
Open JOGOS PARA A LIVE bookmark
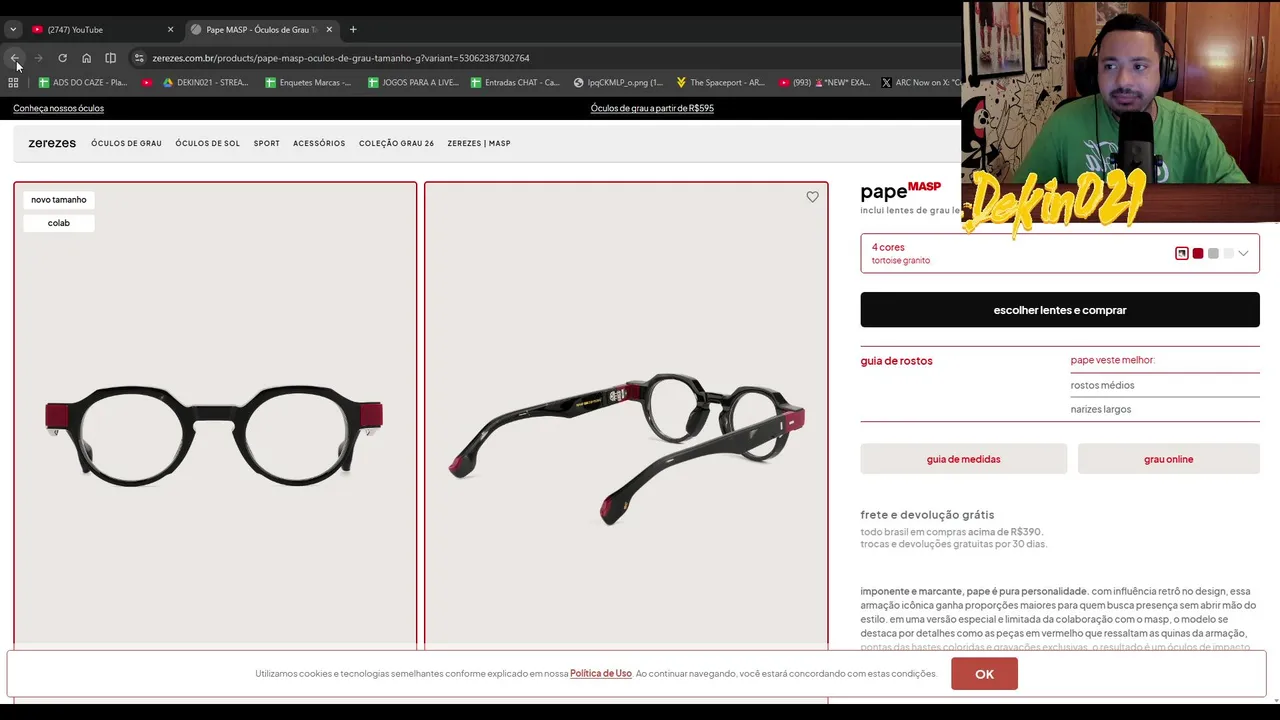(413, 83)
